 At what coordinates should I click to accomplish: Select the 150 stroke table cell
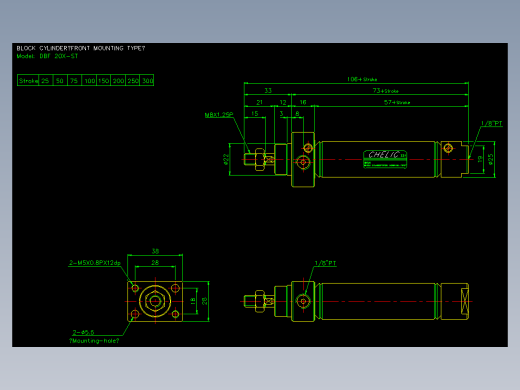104,80
